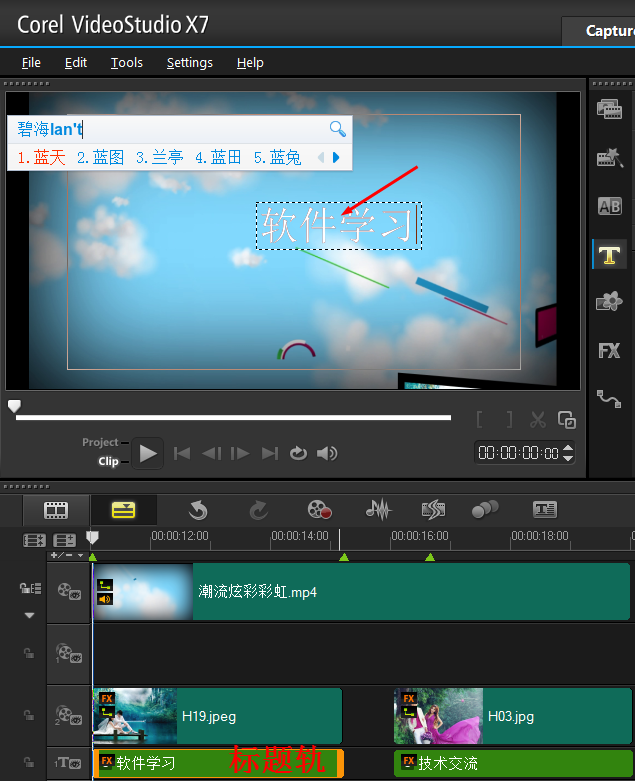
Task: Open the Settings menu
Action: click(x=190, y=62)
